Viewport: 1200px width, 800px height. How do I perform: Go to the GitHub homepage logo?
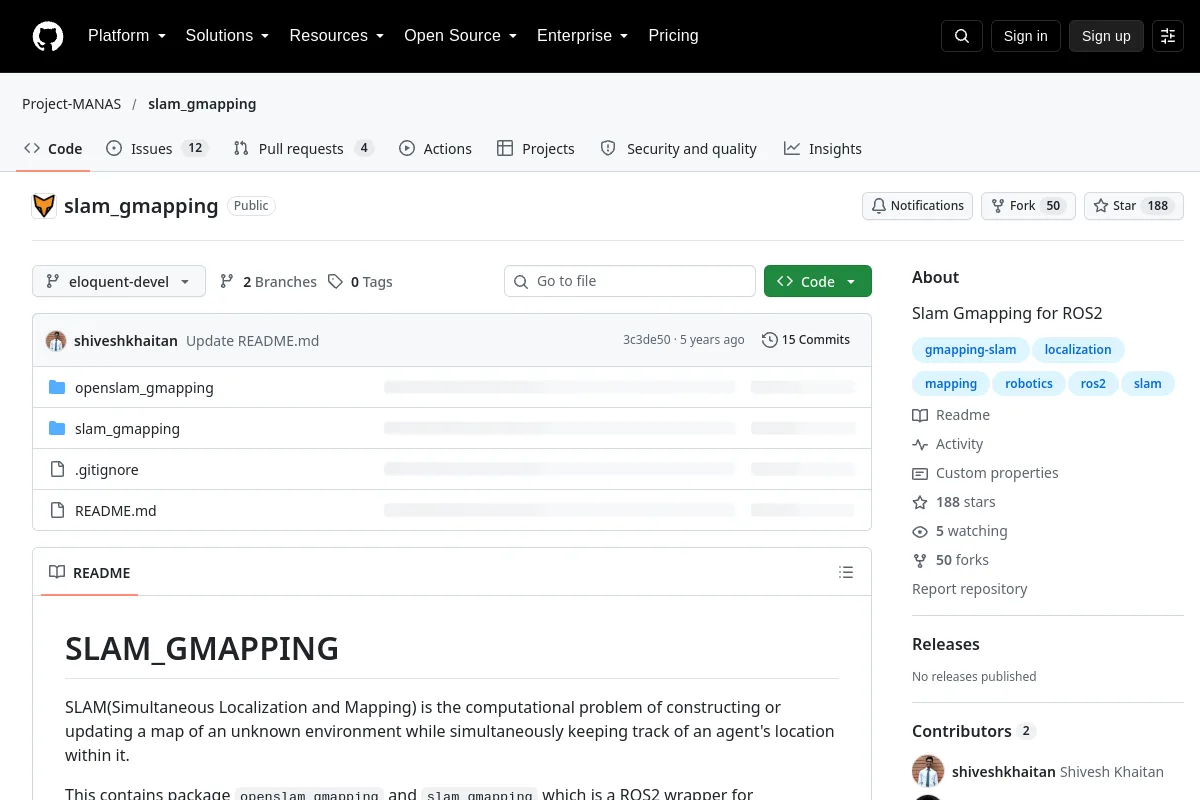(x=48, y=36)
